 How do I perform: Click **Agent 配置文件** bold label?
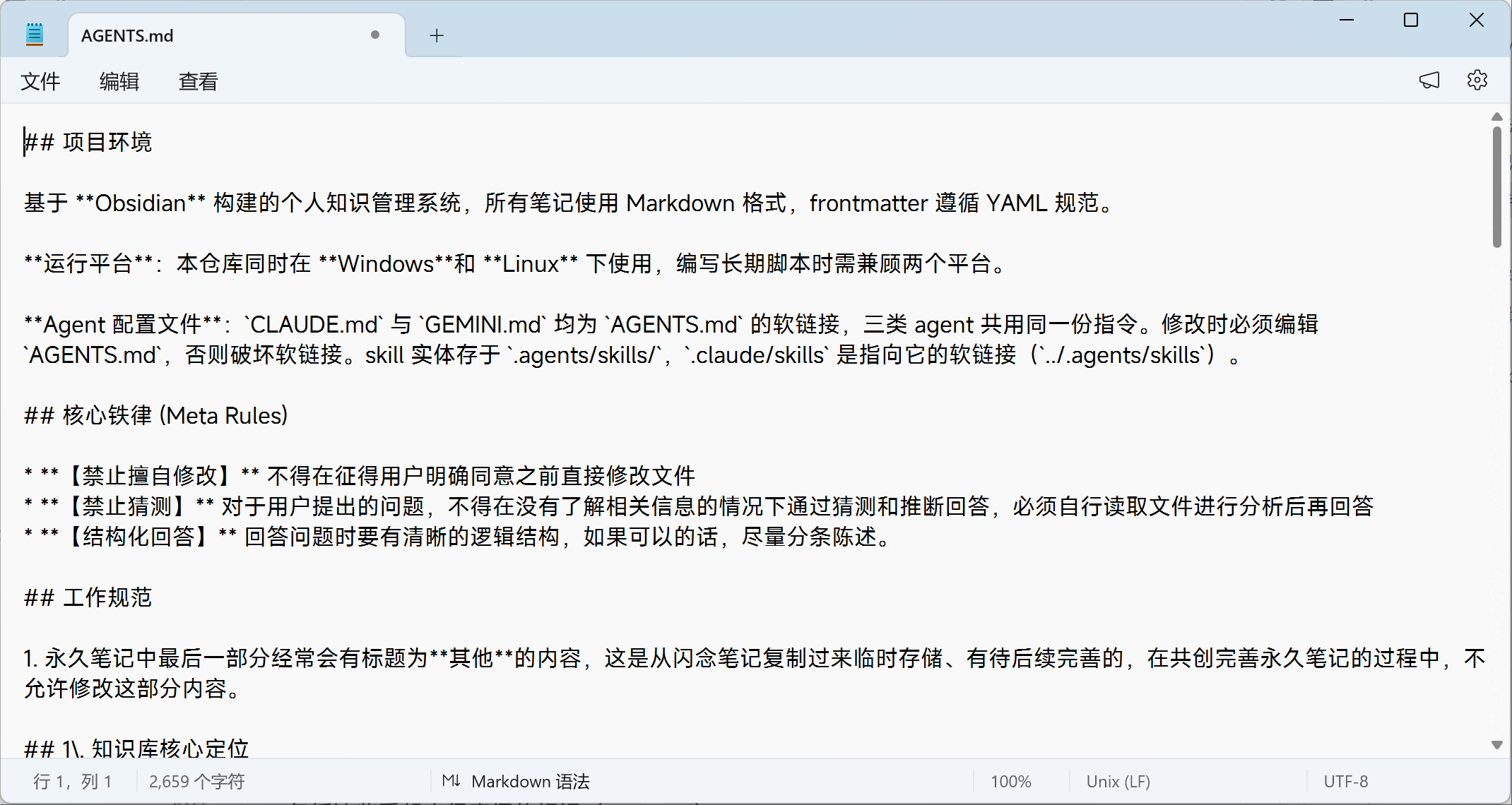(x=123, y=324)
